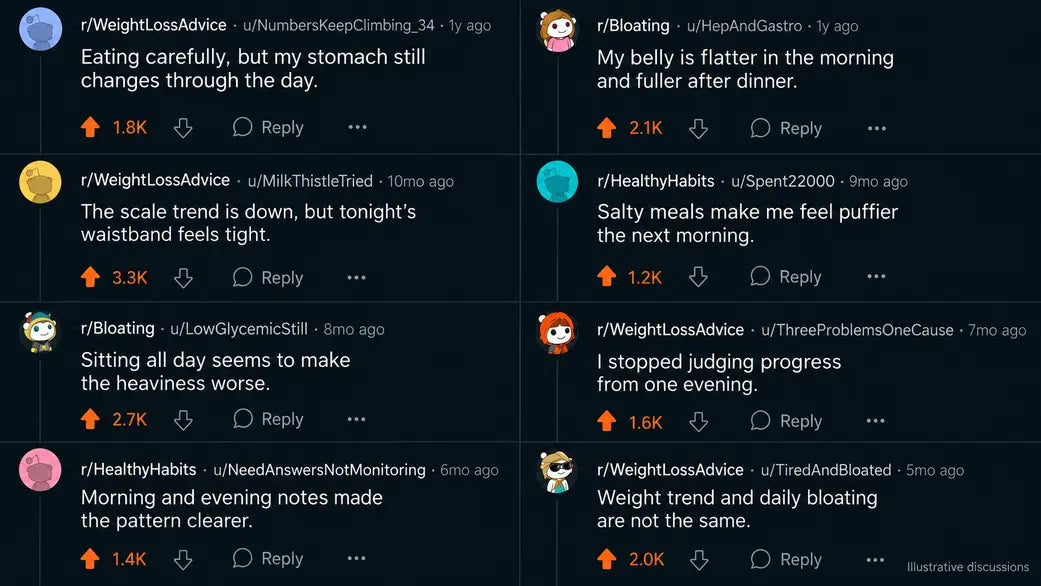This screenshot has height=586, width=1041.
Task: Open more options on NumbersKeepClimbing_34 post
Action: tap(357, 127)
